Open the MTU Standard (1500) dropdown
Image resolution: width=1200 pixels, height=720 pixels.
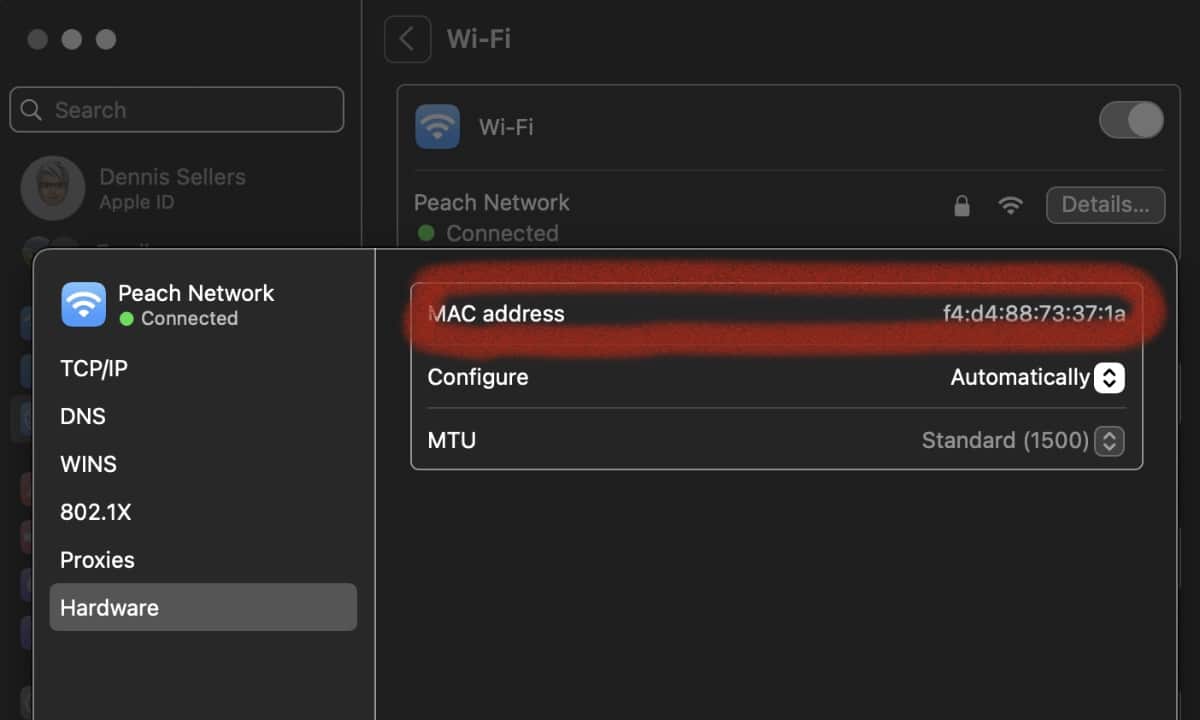coord(1109,441)
